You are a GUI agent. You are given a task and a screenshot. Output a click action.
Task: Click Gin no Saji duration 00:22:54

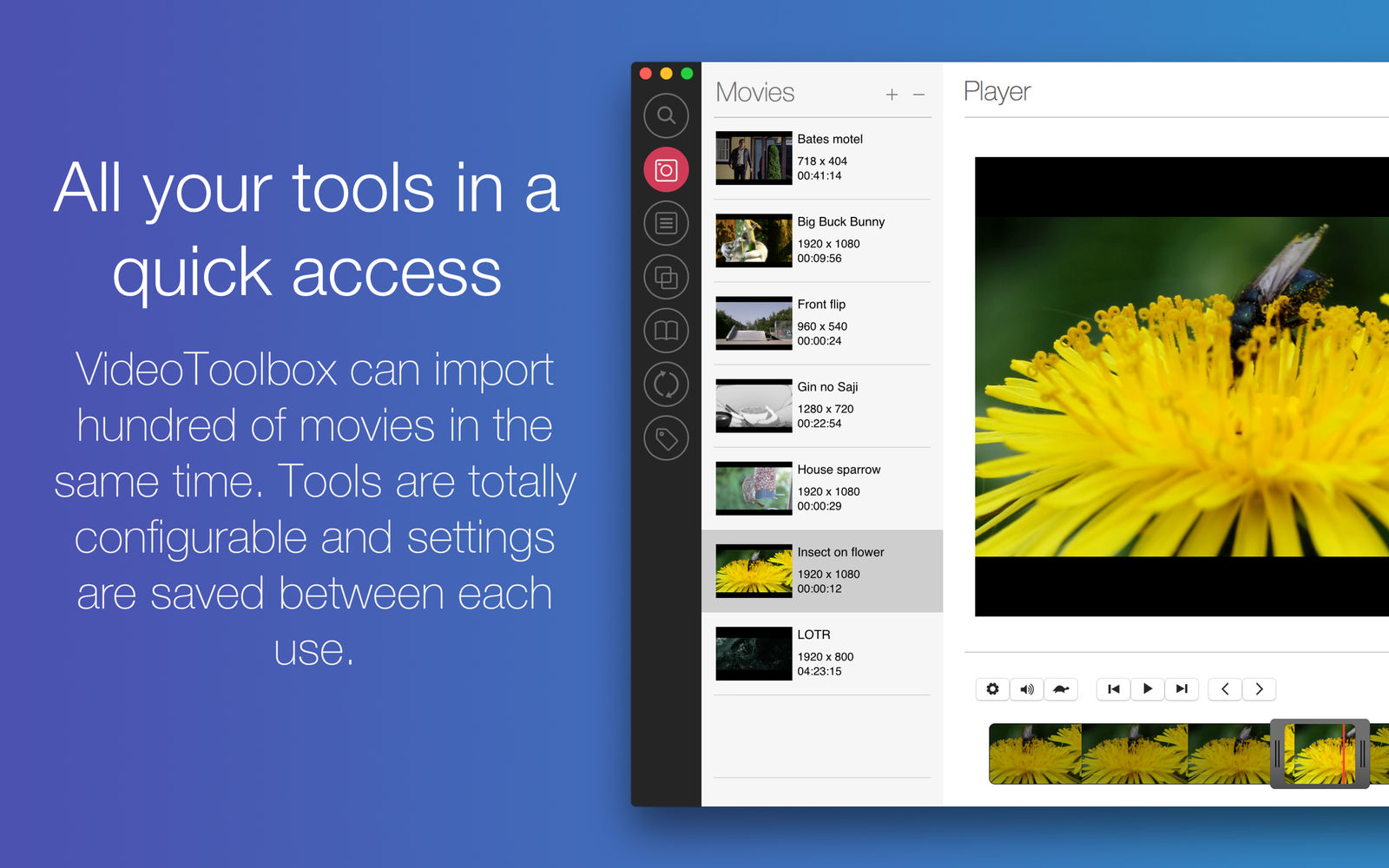pyautogui.click(x=819, y=424)
